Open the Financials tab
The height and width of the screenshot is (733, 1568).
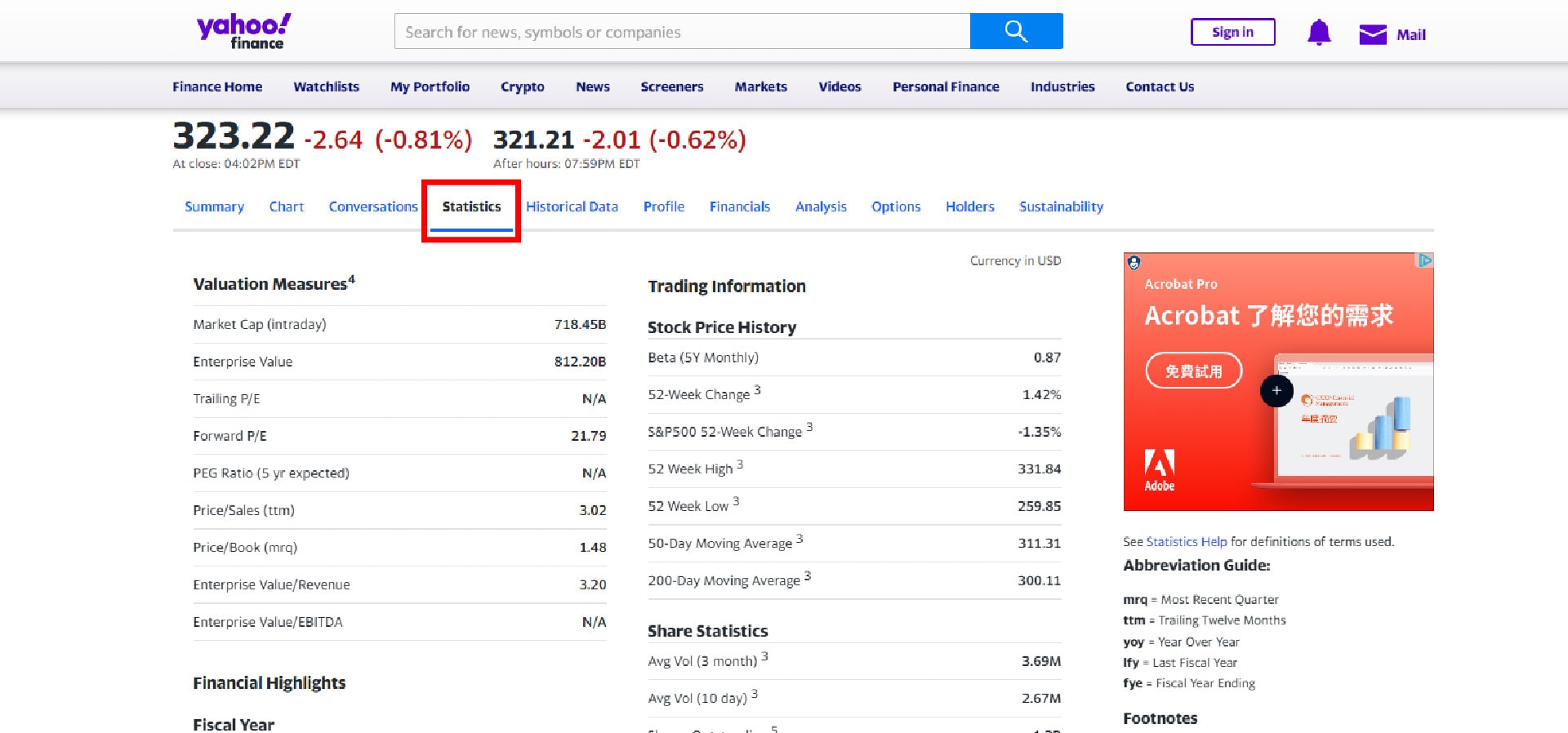pos(739,207)
